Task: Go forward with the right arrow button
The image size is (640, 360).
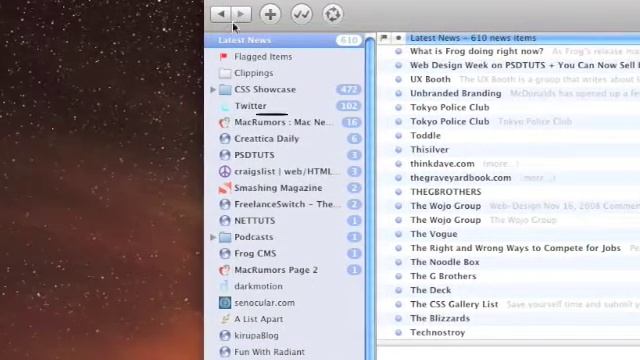Action: (x=241, y=14)
